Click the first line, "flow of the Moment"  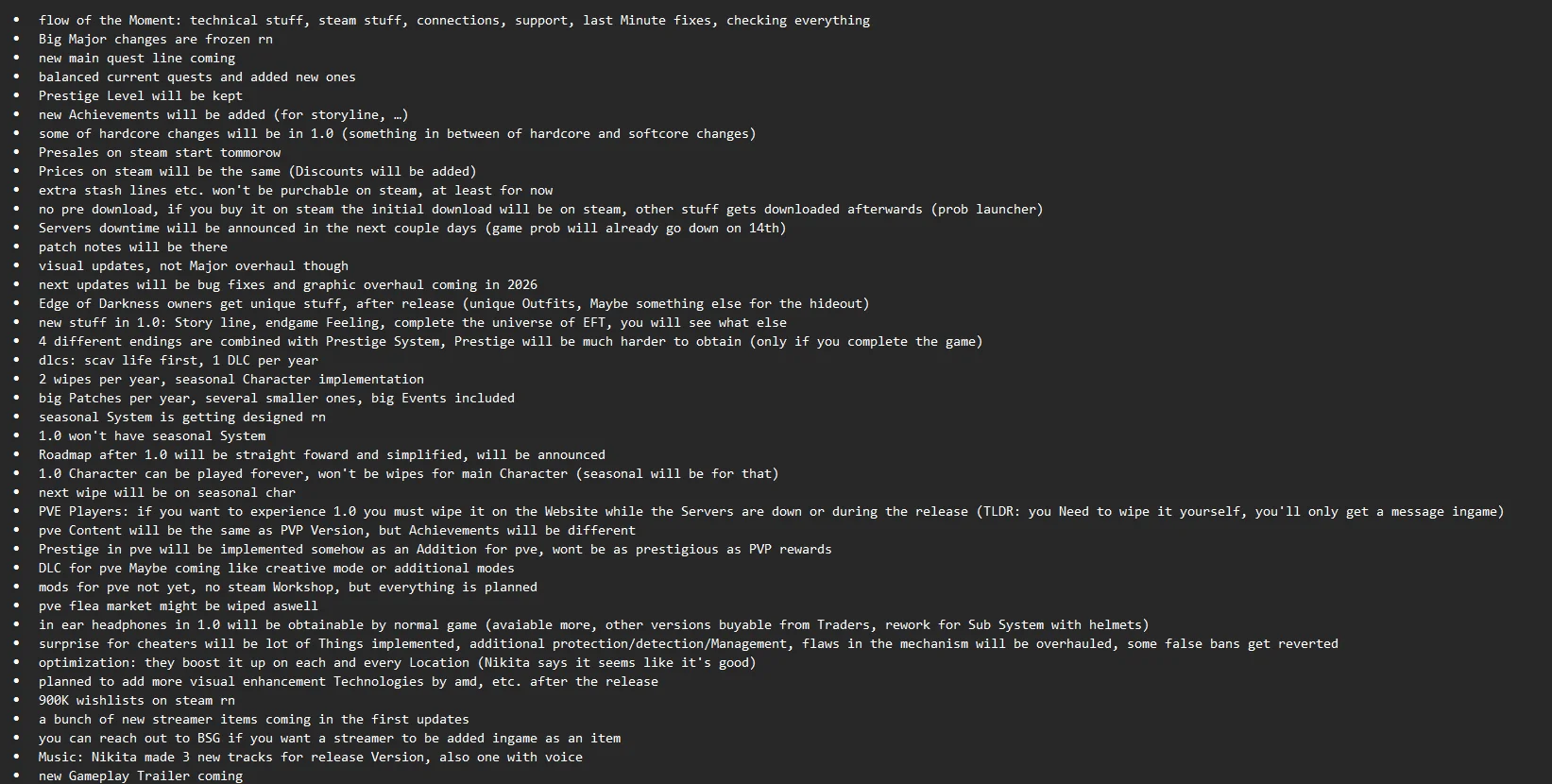point(453,20)
